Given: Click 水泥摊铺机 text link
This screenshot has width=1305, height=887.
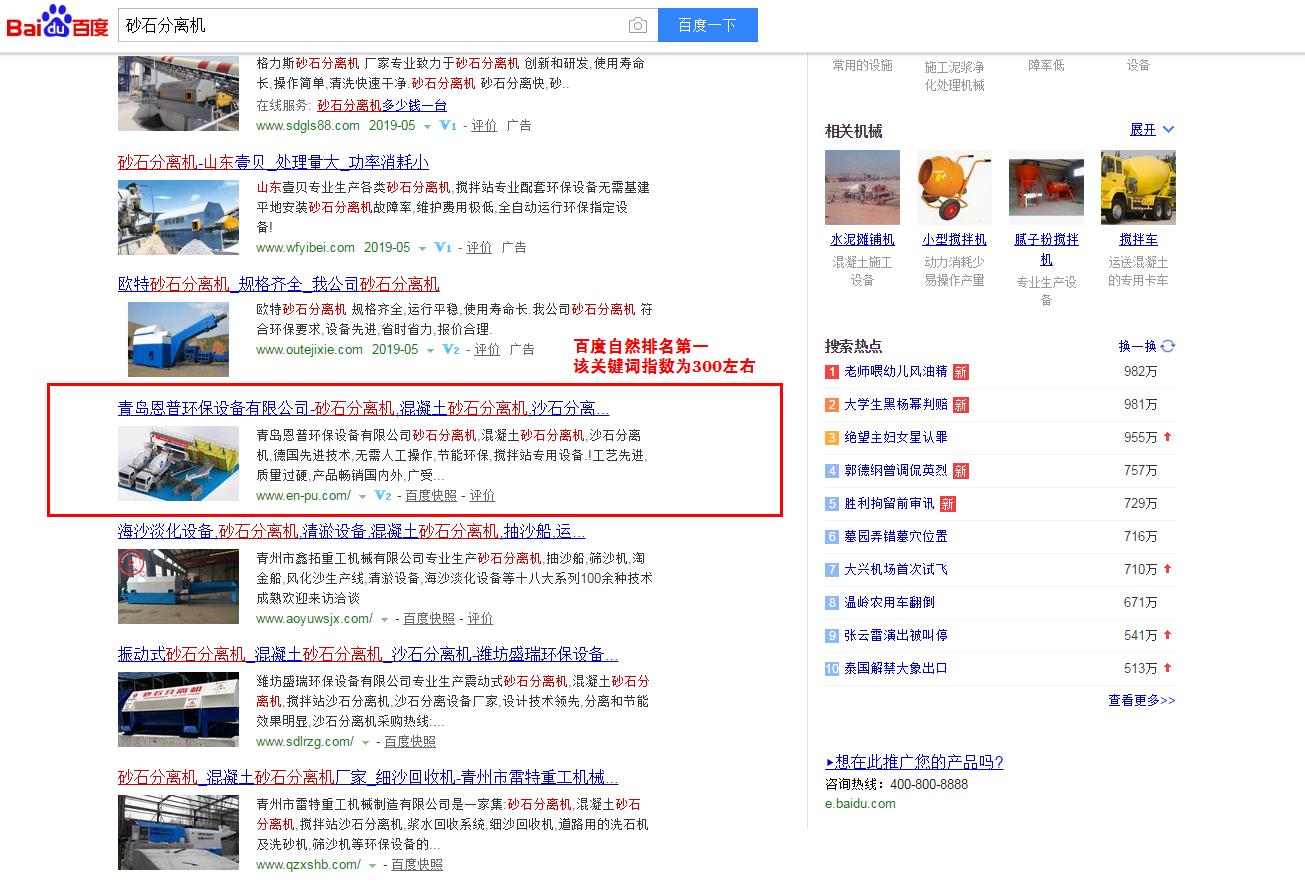Looking at the screenshot, I should [x=862, y=240].
